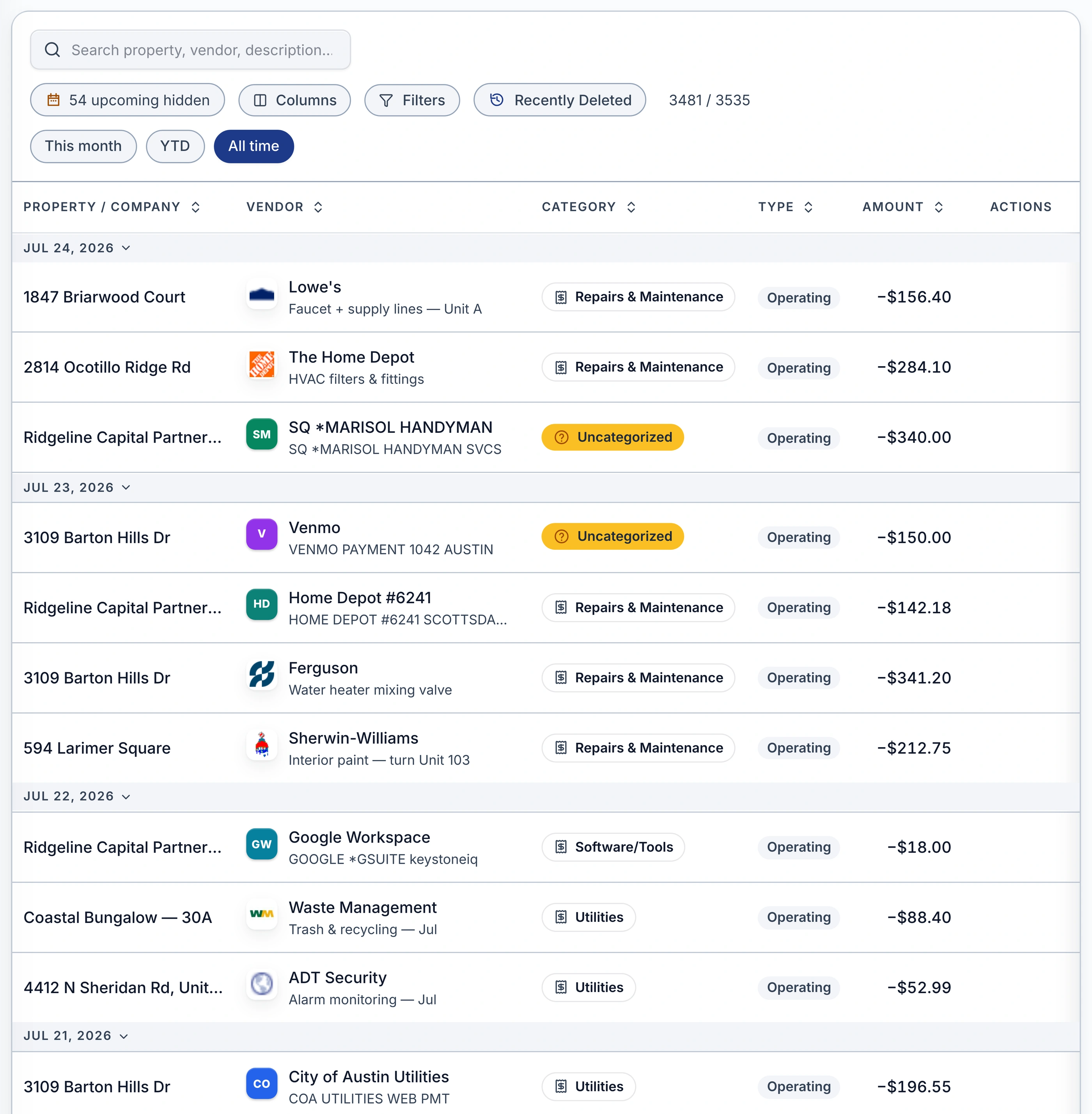Click Operating badge on Google Workspace row

pos(798,847)
